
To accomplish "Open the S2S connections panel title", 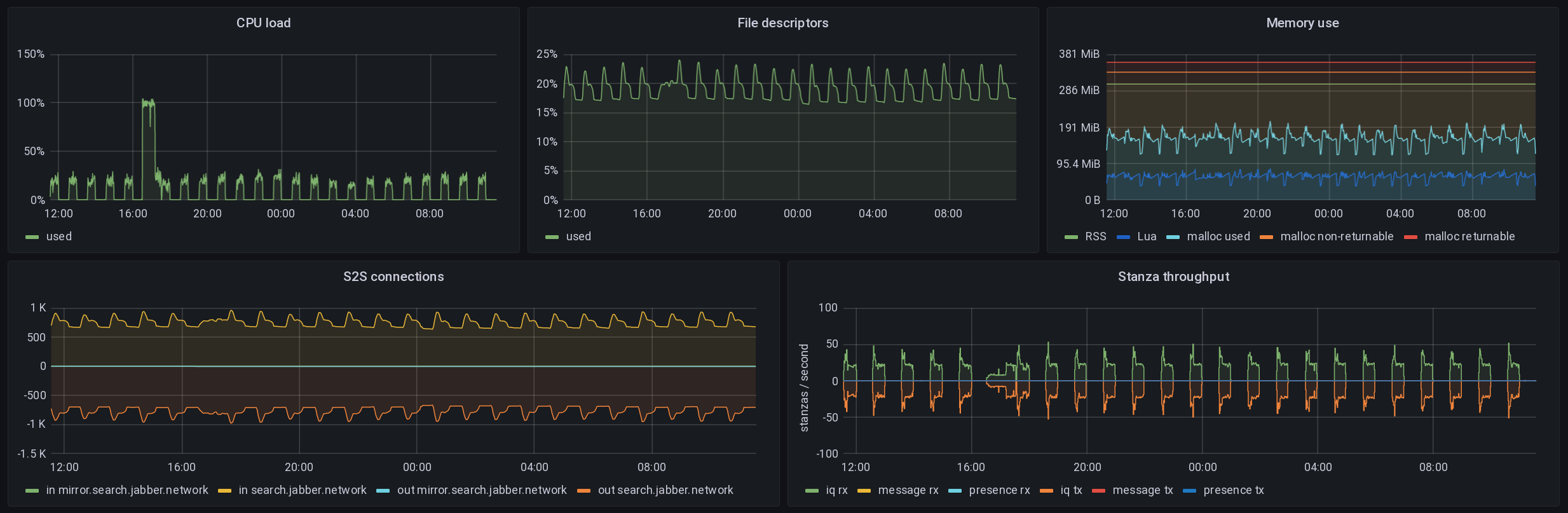I will tap(393, 277).
